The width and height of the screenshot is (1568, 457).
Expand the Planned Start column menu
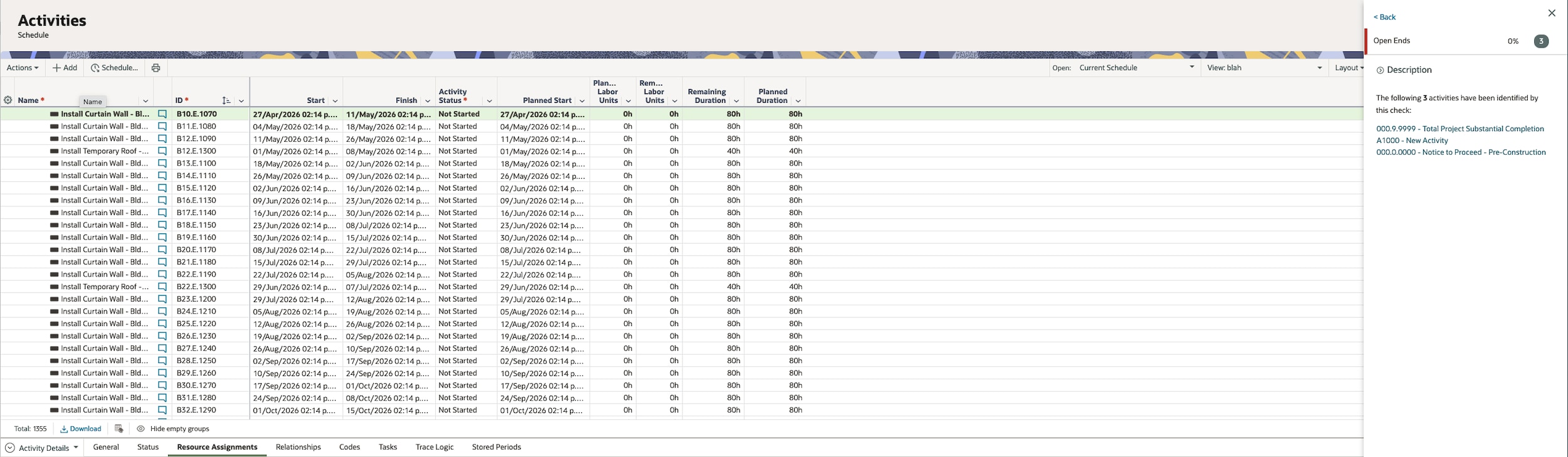pos(582,101)
